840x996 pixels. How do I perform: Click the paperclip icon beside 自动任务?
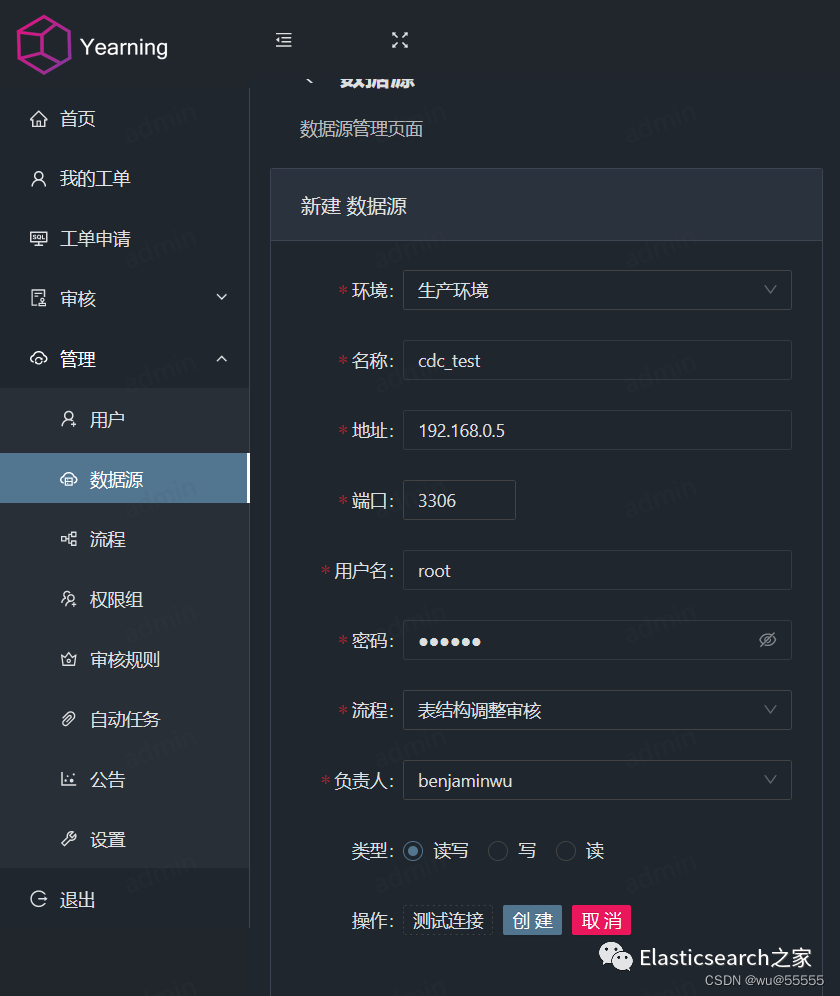(x=69, y=719)
